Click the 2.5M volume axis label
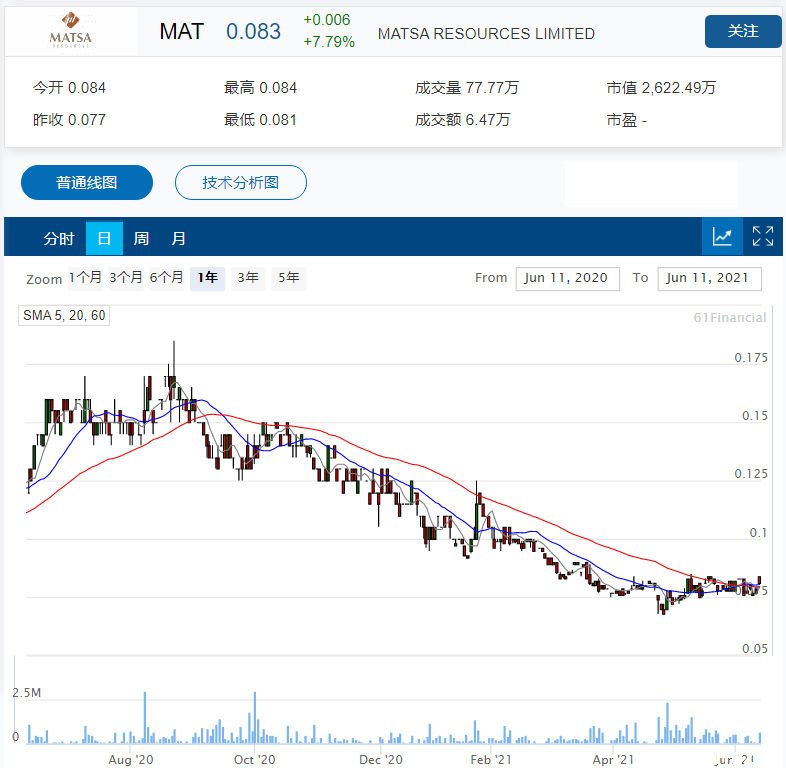786x768 pixels. (x=27, y=693)
